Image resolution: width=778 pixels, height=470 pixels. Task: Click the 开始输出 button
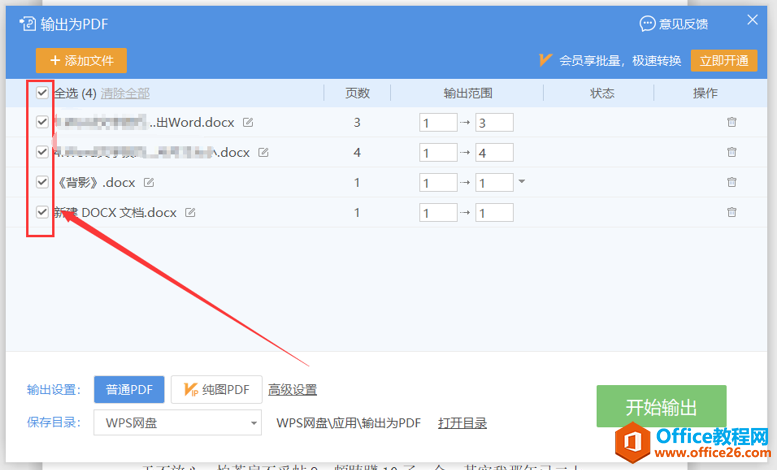click(661, 406)
